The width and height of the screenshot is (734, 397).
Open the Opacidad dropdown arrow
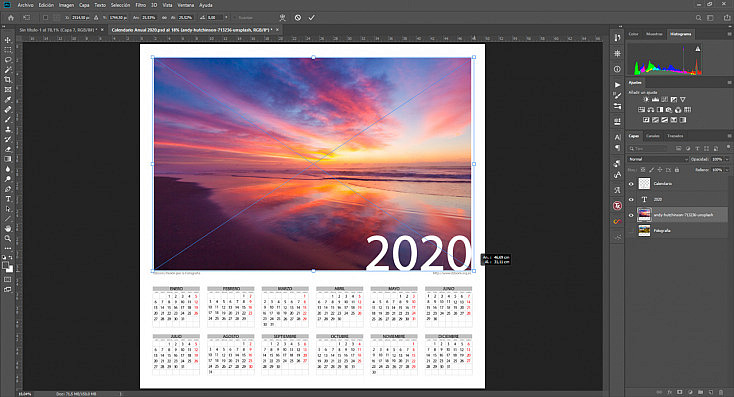pos(727,159)
